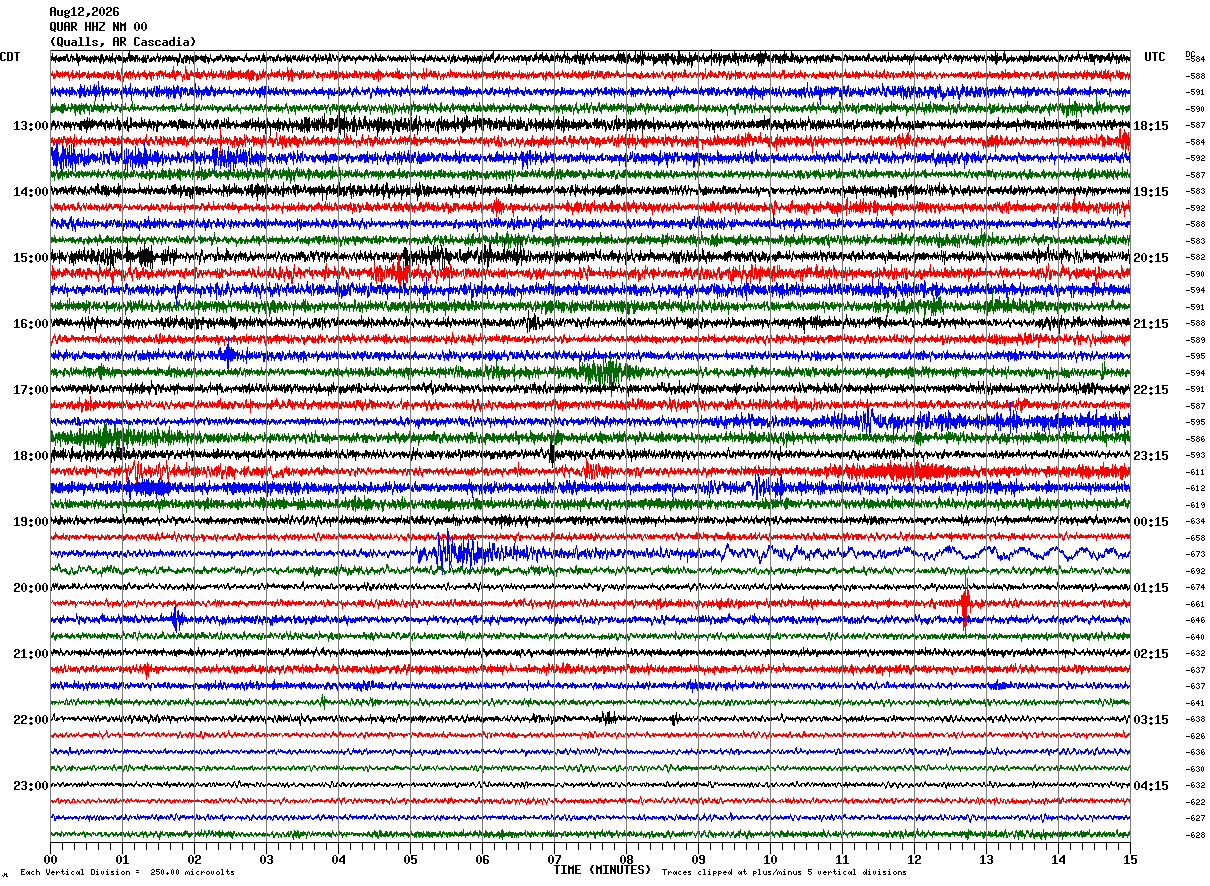This screenshot has width=1210, height=886.
Task: Click the 18:15 UTC time label
Action: pos(1151,126)
